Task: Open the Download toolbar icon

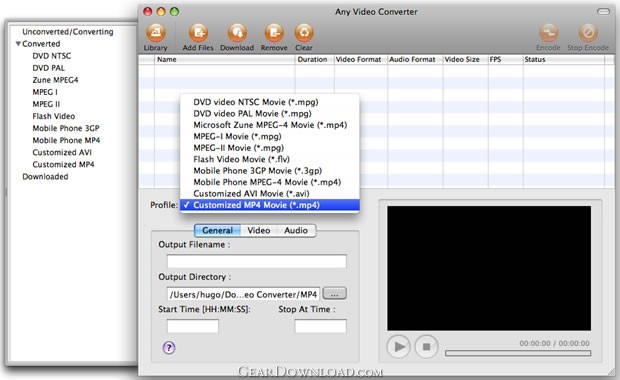Action: pos(237,33)
